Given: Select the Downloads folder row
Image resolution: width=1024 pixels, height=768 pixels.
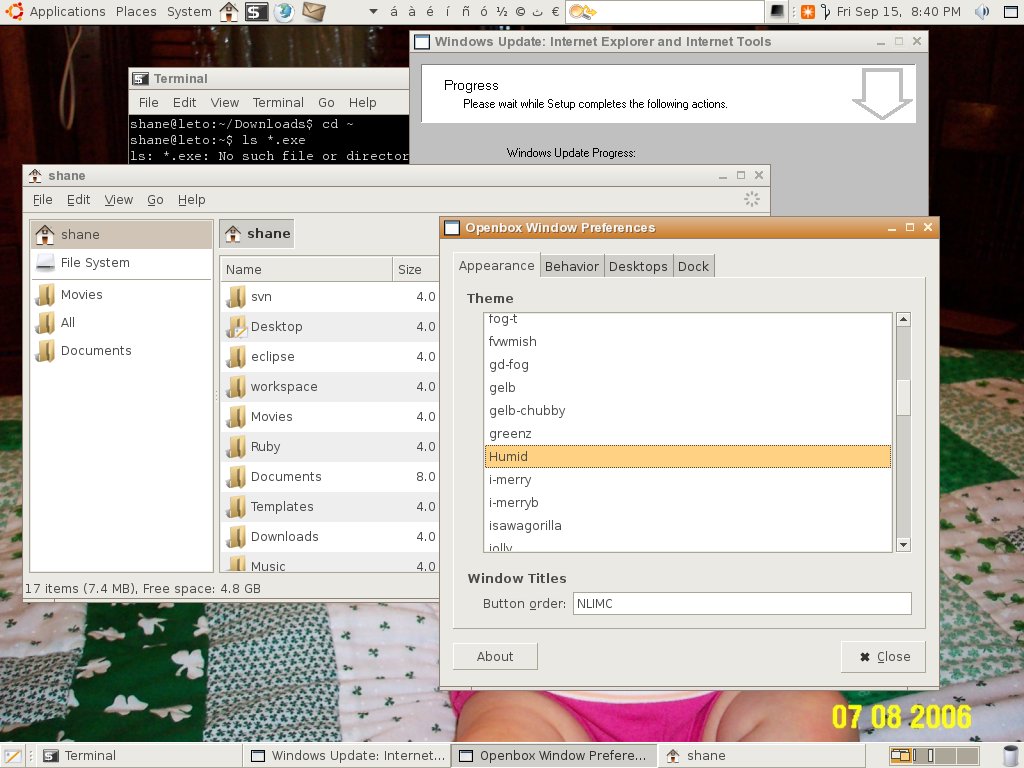Looking at the screenshot, I should point(330,537).
